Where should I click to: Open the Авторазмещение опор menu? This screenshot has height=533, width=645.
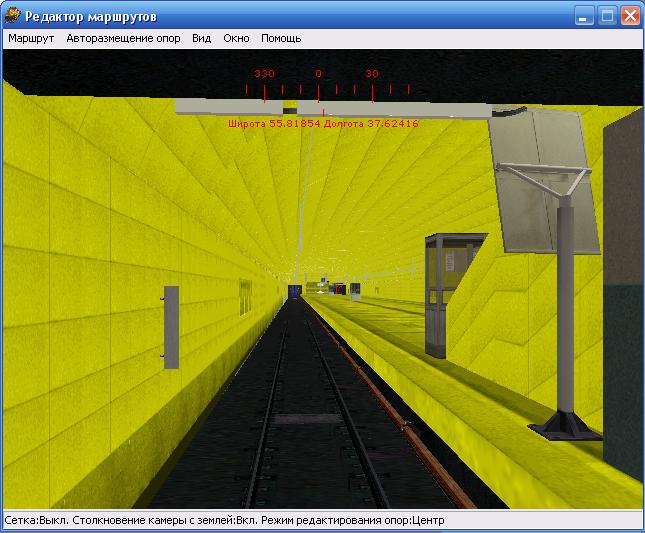pos(123,39)
